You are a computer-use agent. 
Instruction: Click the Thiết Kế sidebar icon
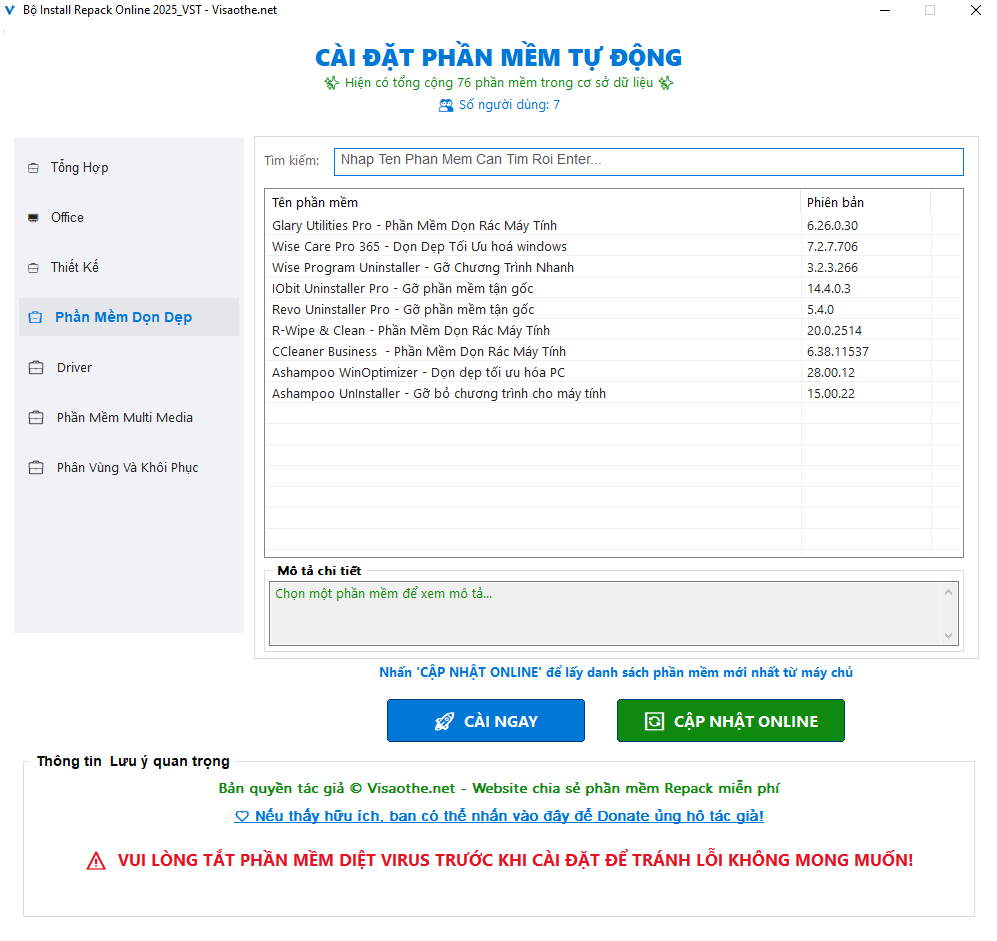point(33,268)
